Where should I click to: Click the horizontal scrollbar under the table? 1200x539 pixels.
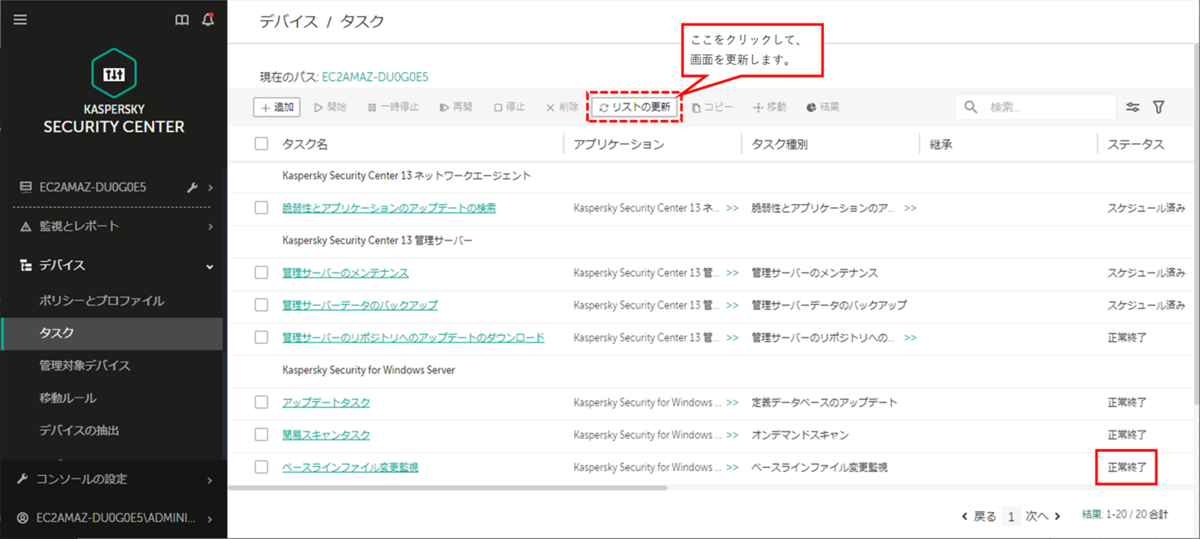click(x=447, y=488)
